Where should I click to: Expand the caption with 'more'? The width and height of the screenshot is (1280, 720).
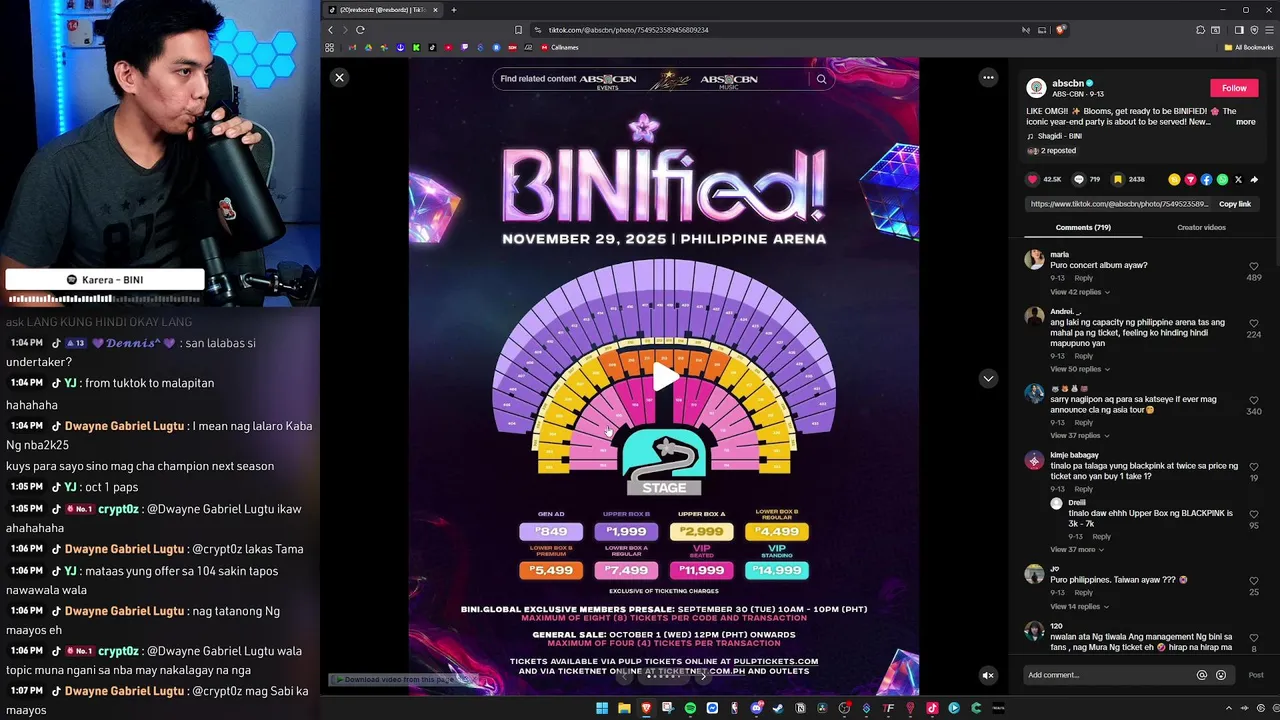(1245, 122)
